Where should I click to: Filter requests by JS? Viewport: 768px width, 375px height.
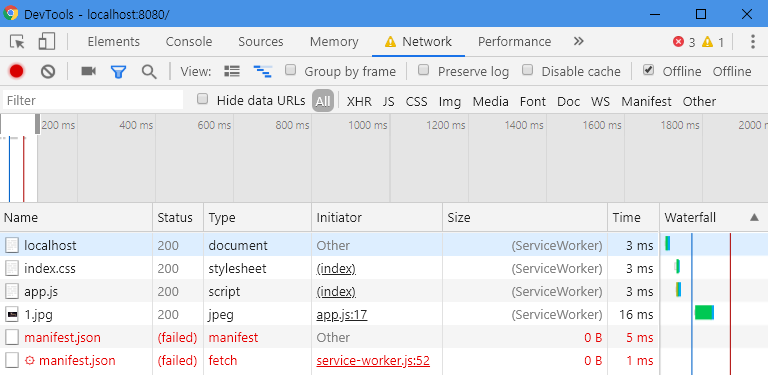389,102
